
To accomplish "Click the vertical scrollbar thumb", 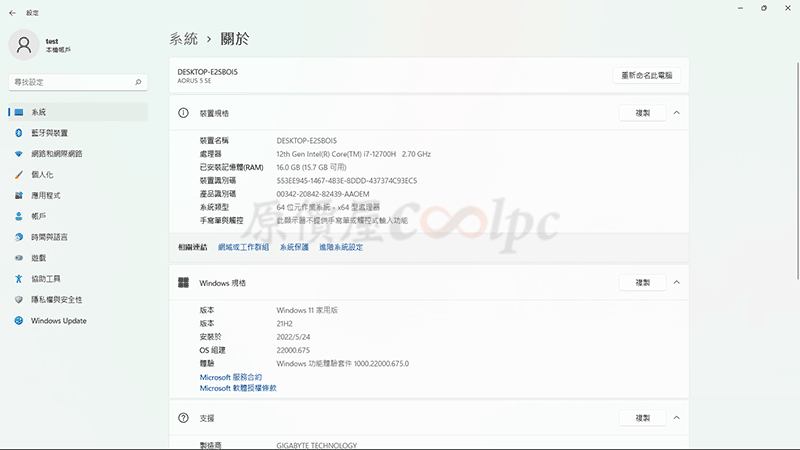I will pyautogui.click(x=798, y=171).
